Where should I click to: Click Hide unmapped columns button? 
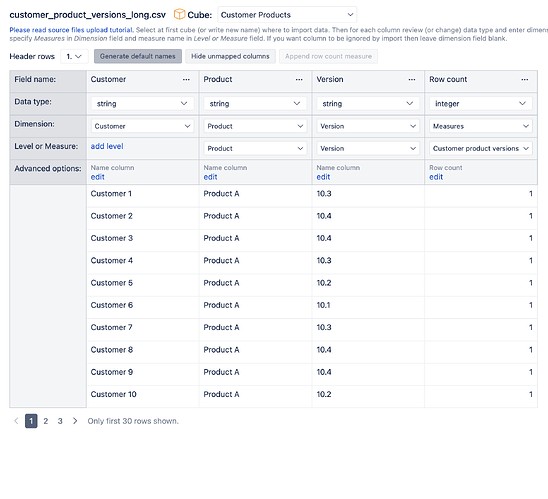230,56
